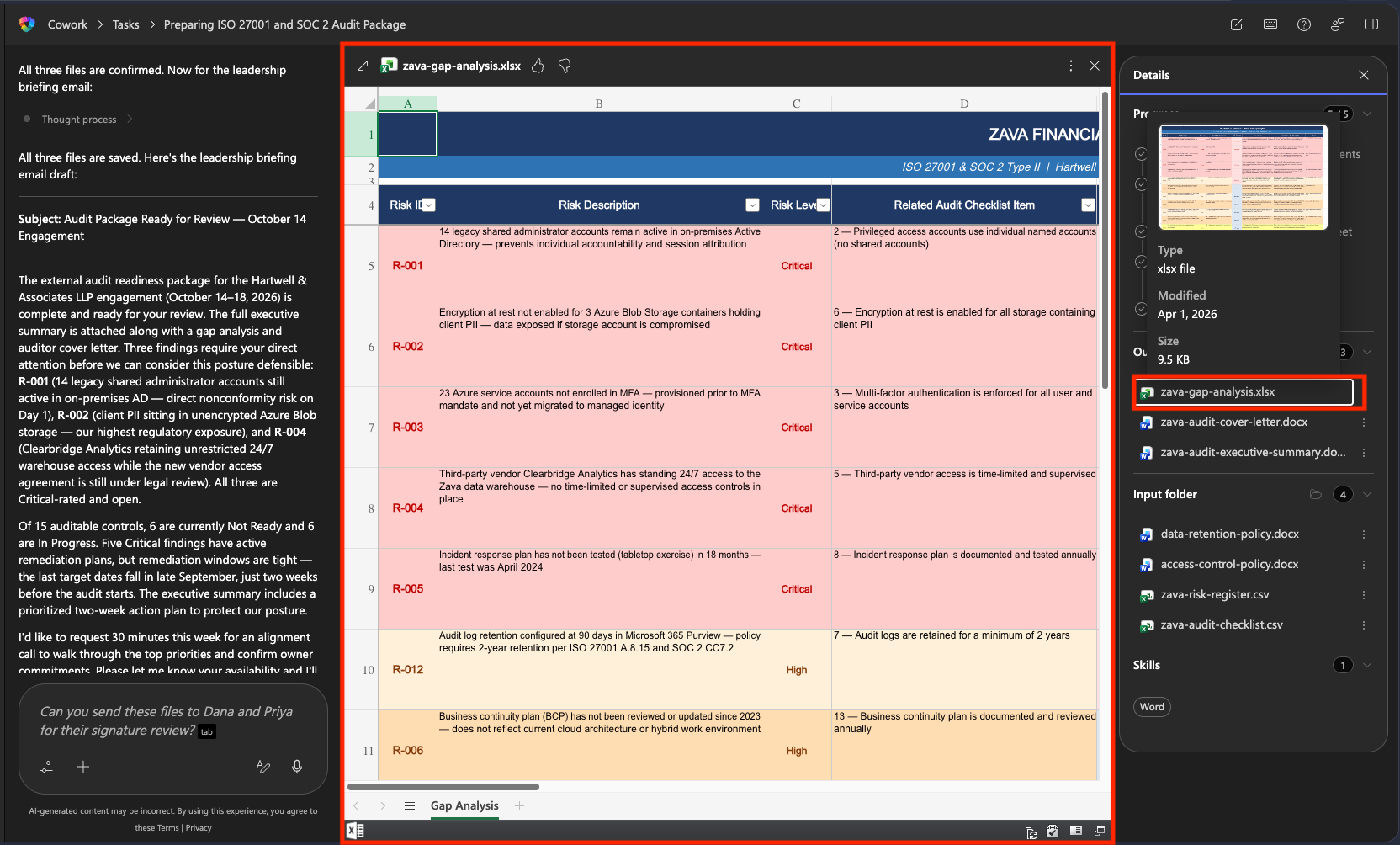The height and width of the screenshot is (845, 1400).
Task: Toggle the side panel layout icon
Action: click(1371, 24)
